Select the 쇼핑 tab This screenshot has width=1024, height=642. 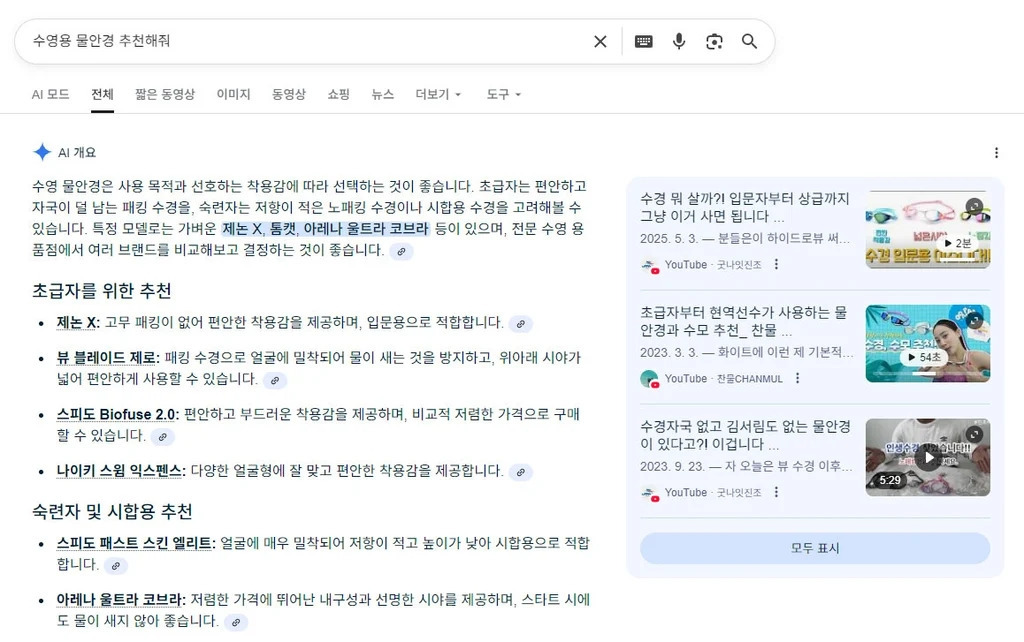(x=338, y=94)
